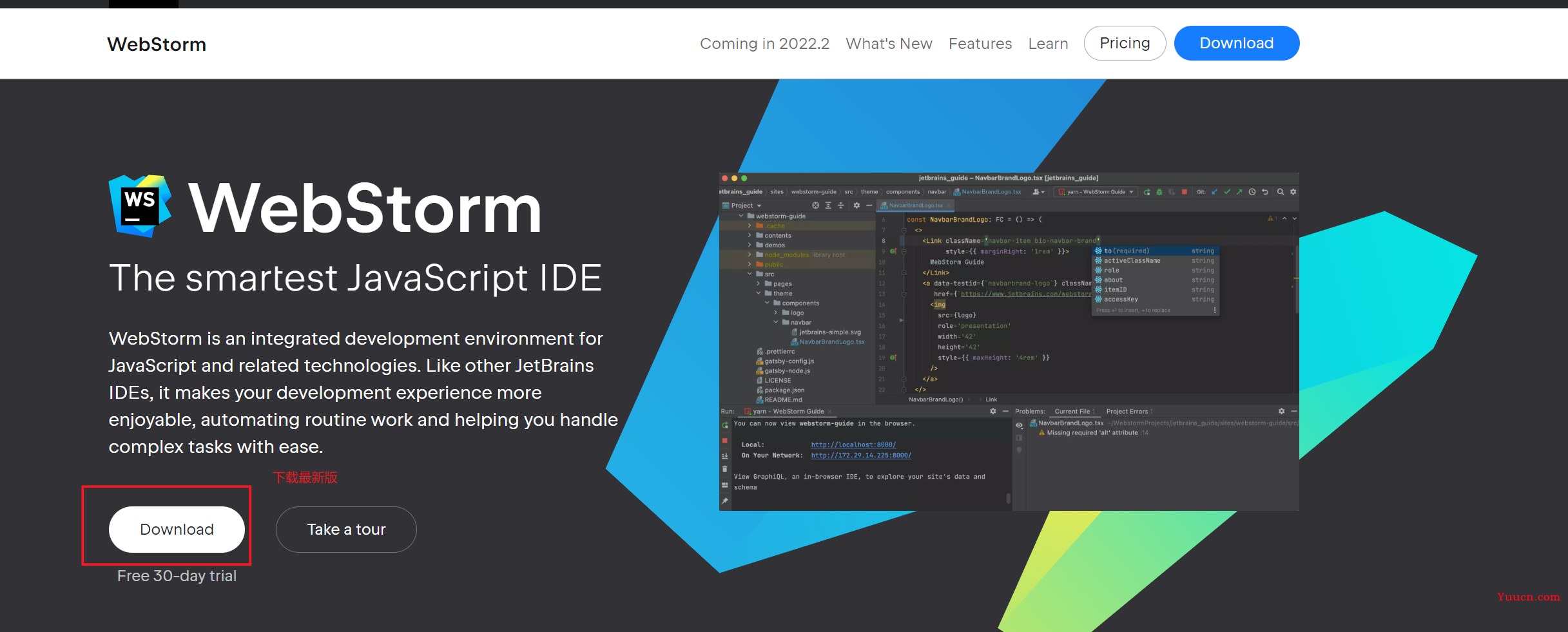Click the blue Download button in header
The image size is (1568, 632).
1236,43
